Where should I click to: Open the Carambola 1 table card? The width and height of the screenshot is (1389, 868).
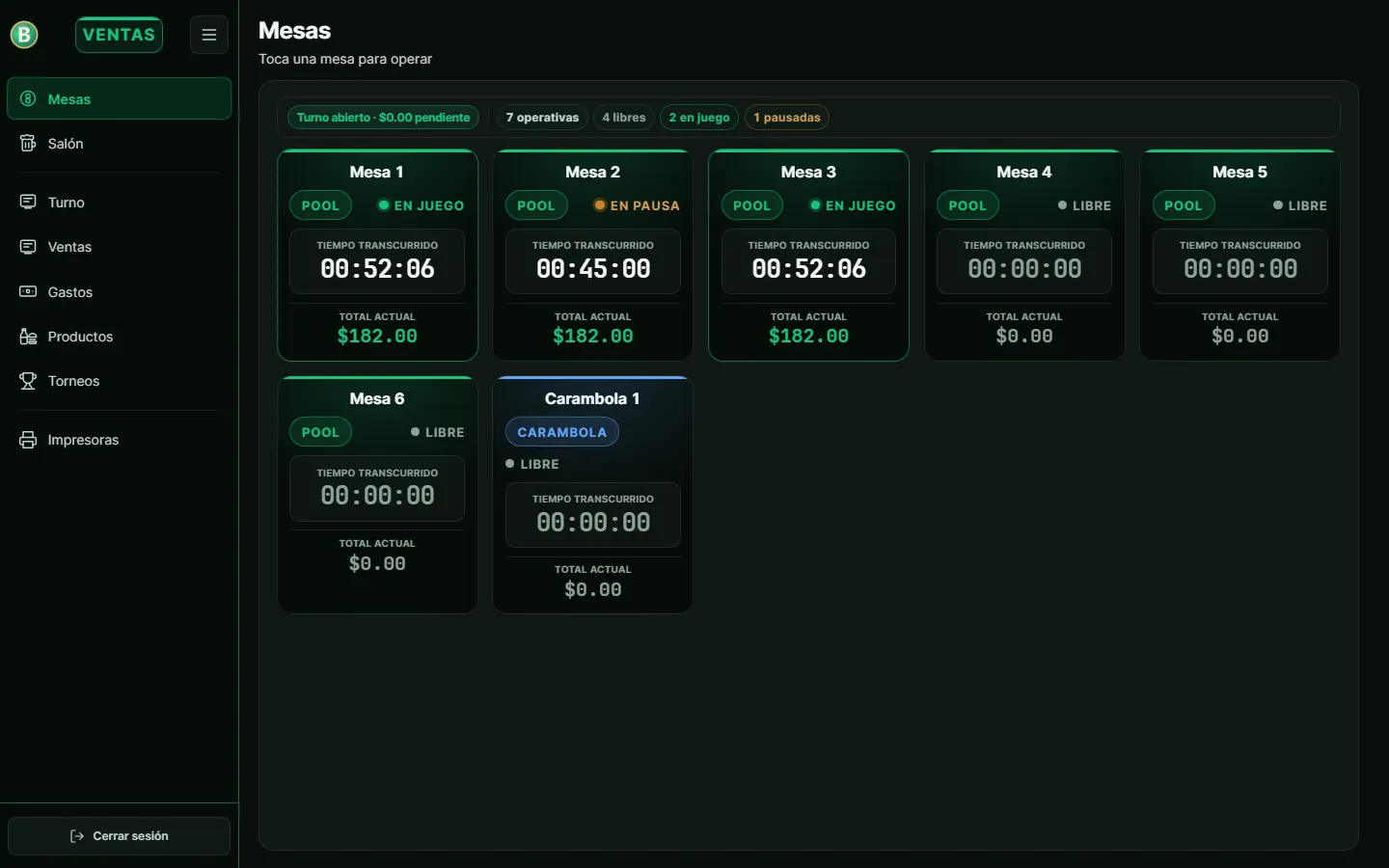click(592, 495)
